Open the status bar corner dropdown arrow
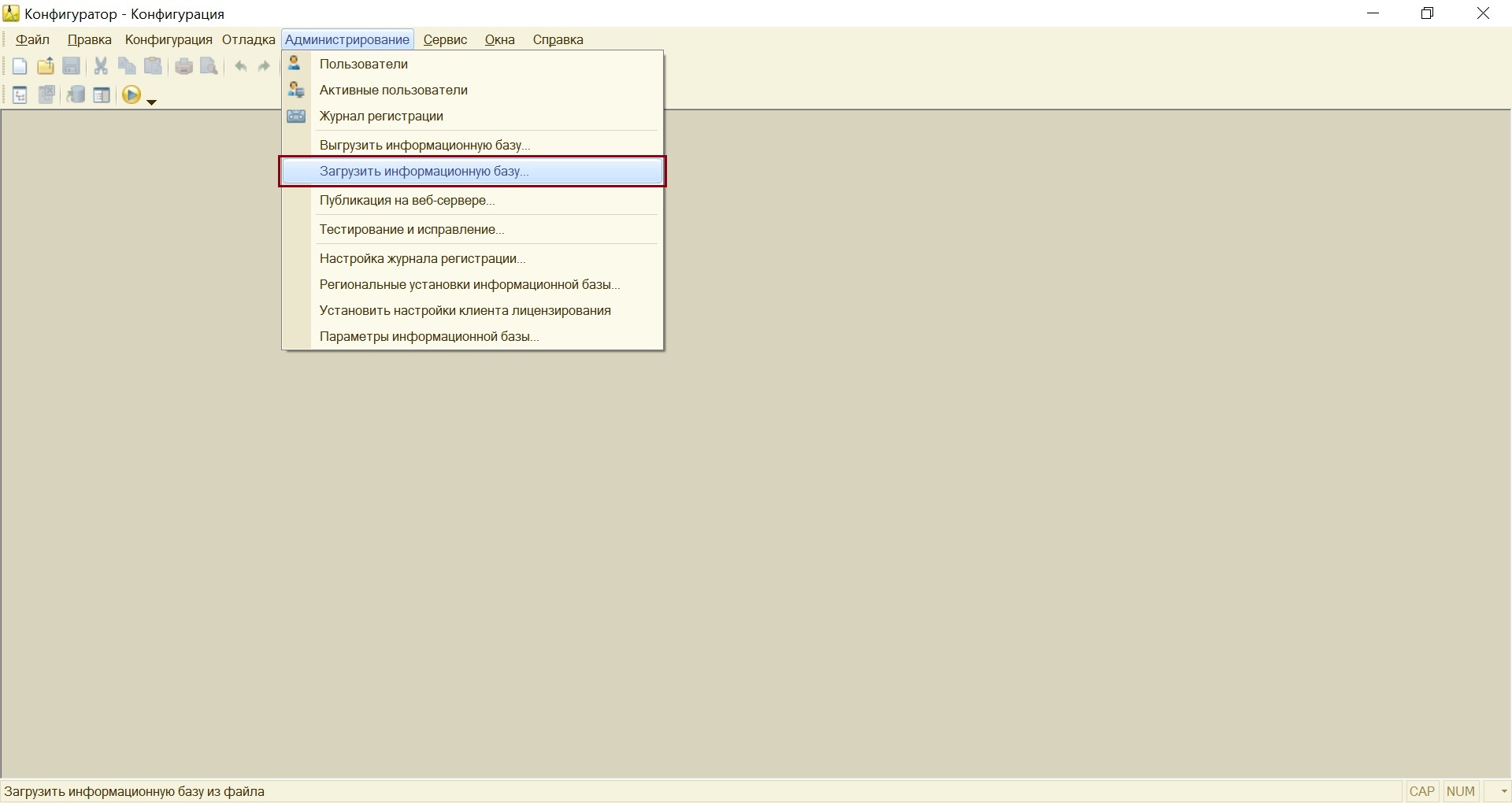The image size is (1512, 803). coord(1503,791)
